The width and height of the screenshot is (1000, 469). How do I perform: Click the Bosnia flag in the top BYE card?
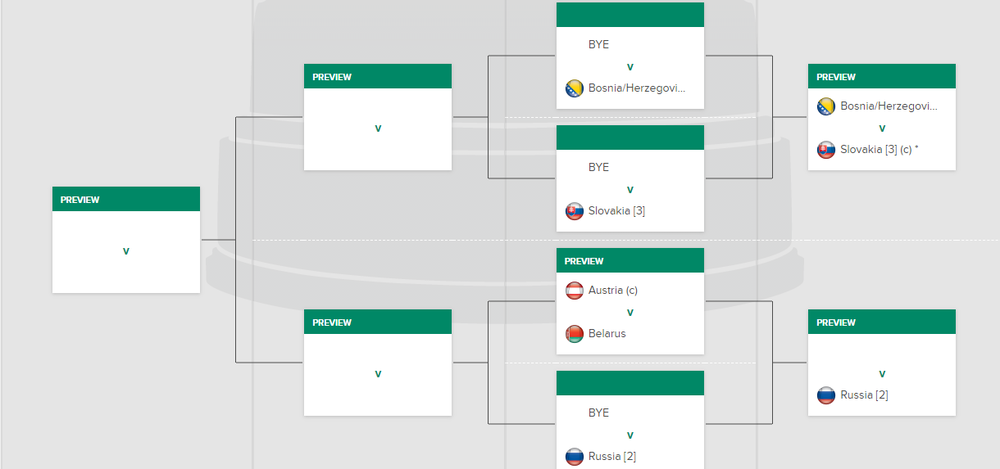574,88
